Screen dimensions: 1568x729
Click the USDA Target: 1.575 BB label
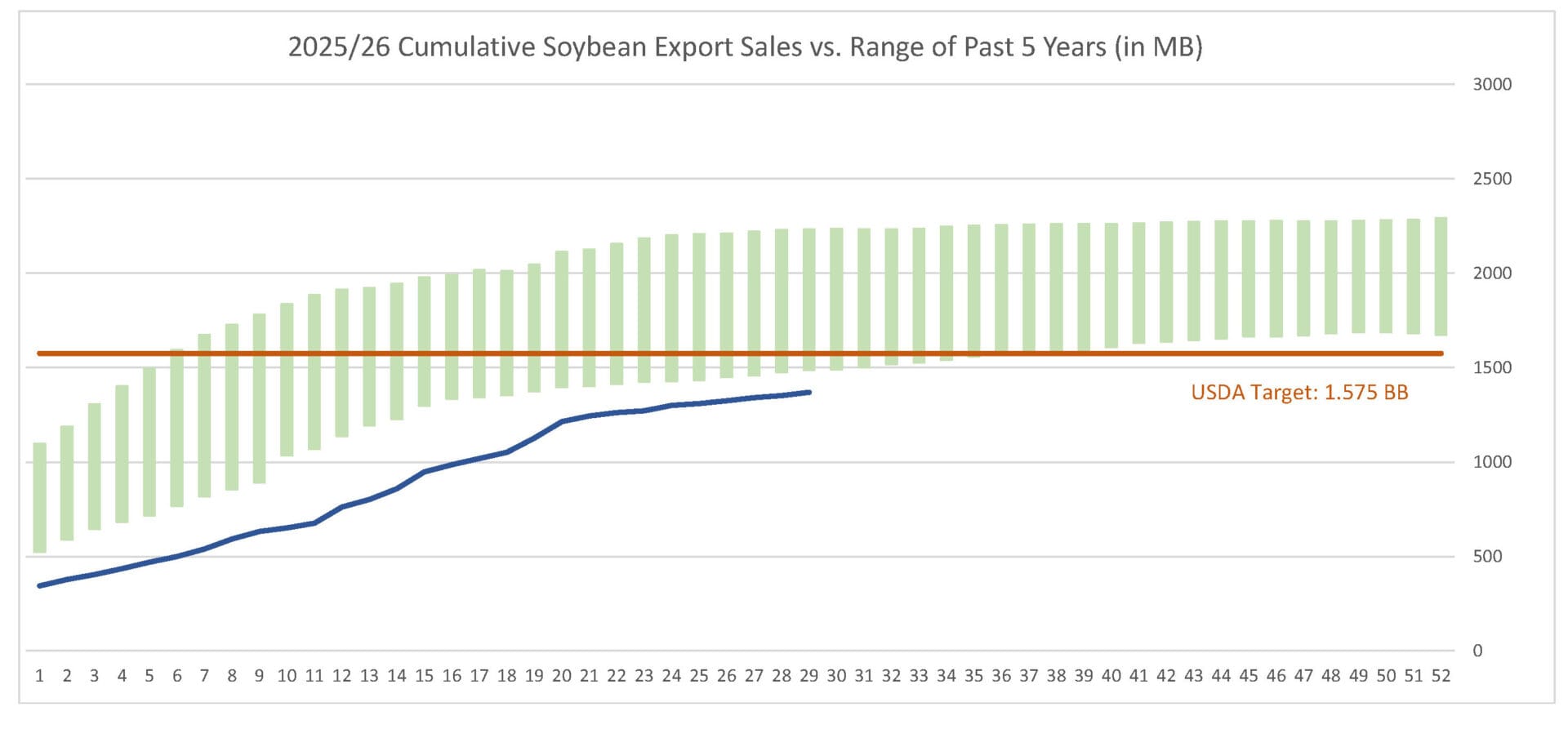pos(1298,393)
